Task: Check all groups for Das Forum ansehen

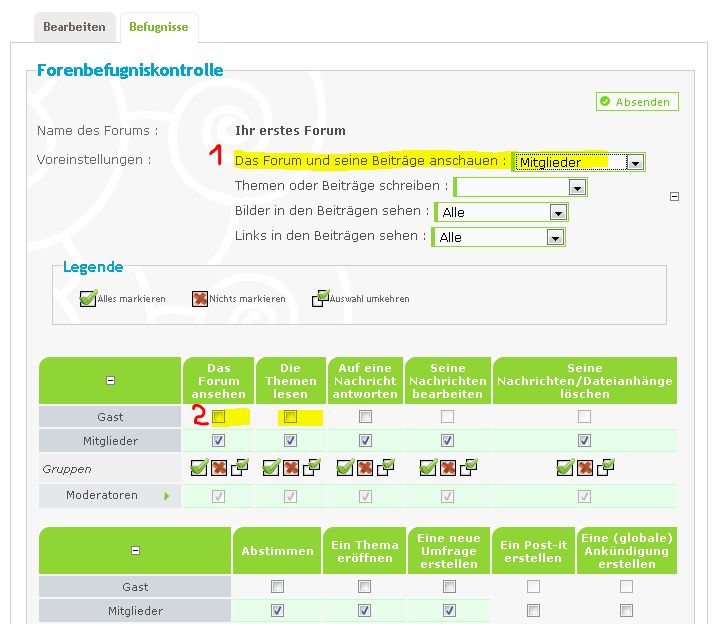Action: (199, 468)
